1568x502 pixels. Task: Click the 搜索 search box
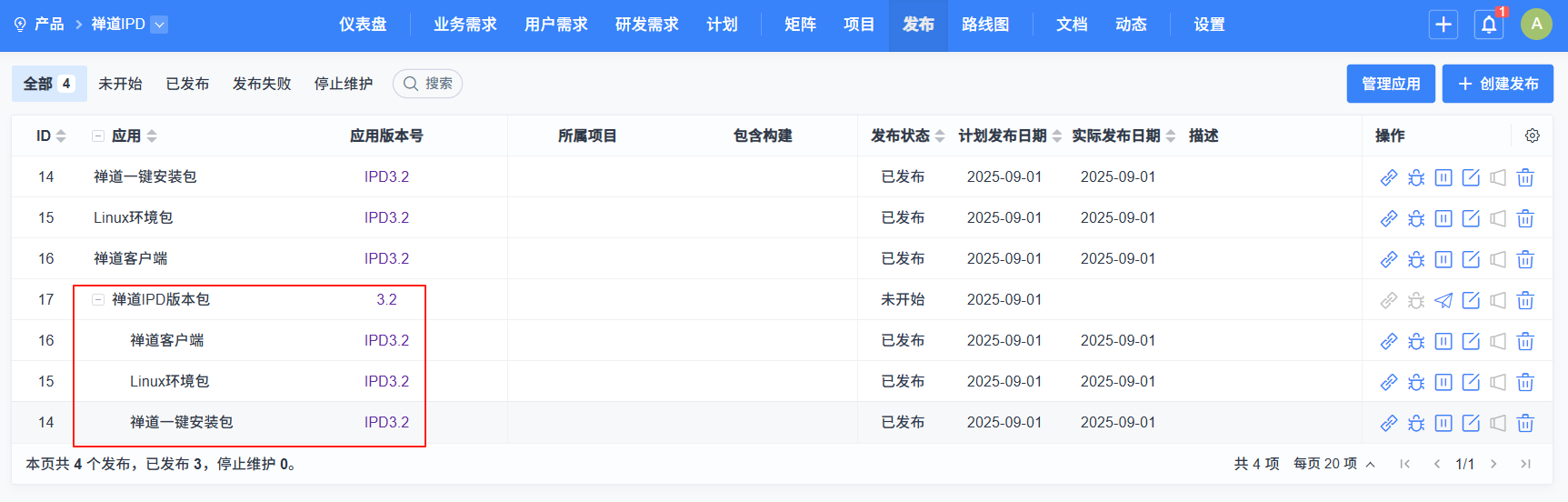tap(428, 84)
